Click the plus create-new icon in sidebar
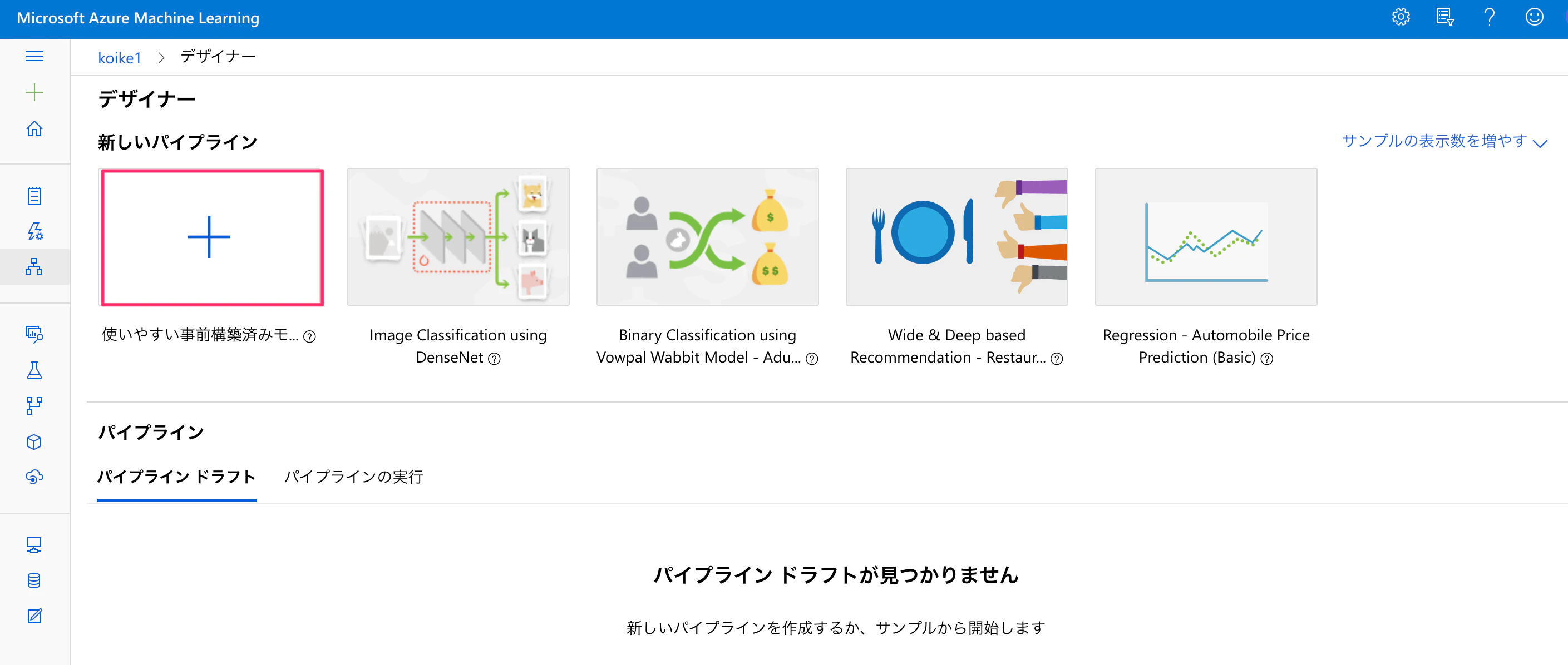Viewport: 1568px width, 665px height. click(x=34, y=92)
